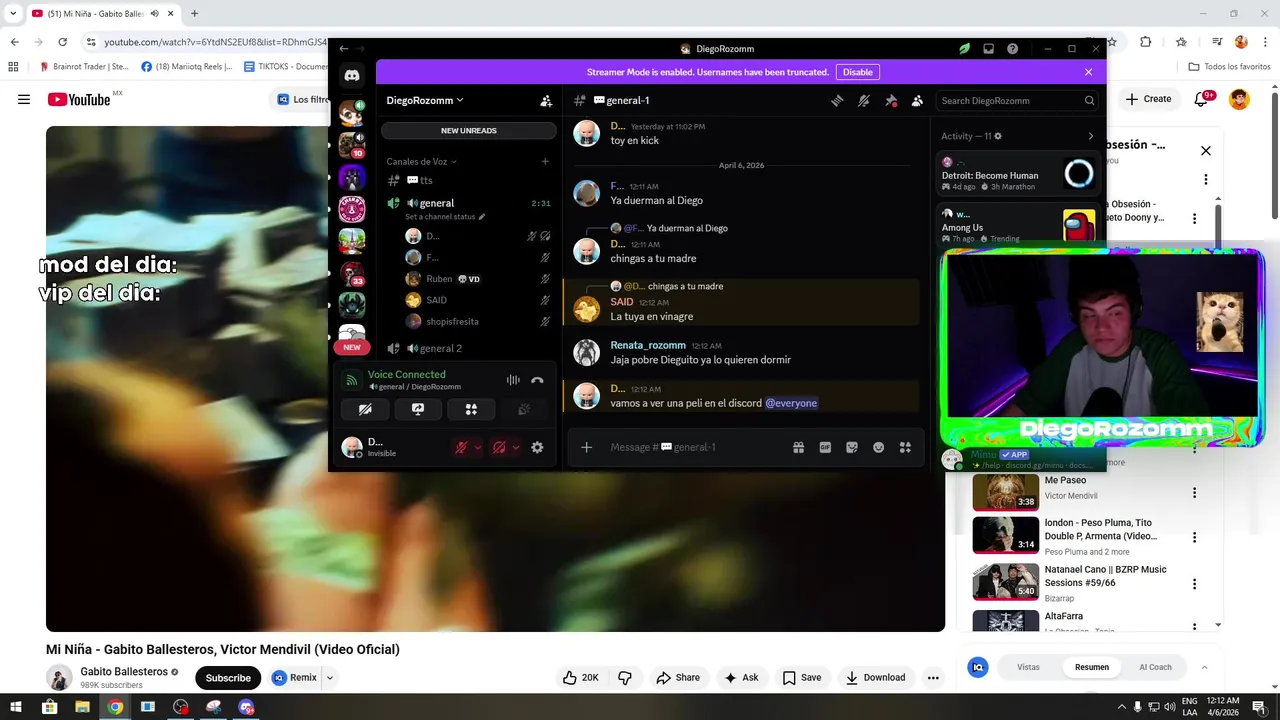This screenshot has width=1280, height=720.
Task: Switch to the Vistas tab
Action: click(1028, 667)
